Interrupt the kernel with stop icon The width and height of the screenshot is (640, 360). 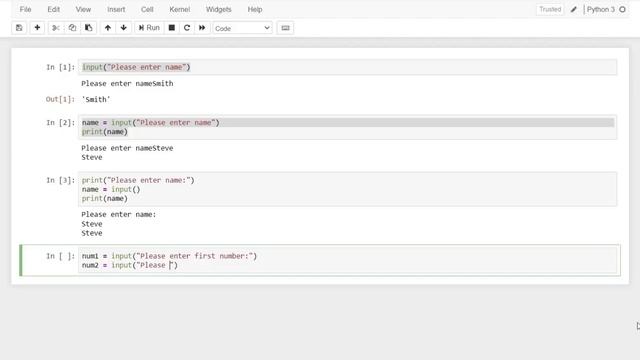click(172, 28)
